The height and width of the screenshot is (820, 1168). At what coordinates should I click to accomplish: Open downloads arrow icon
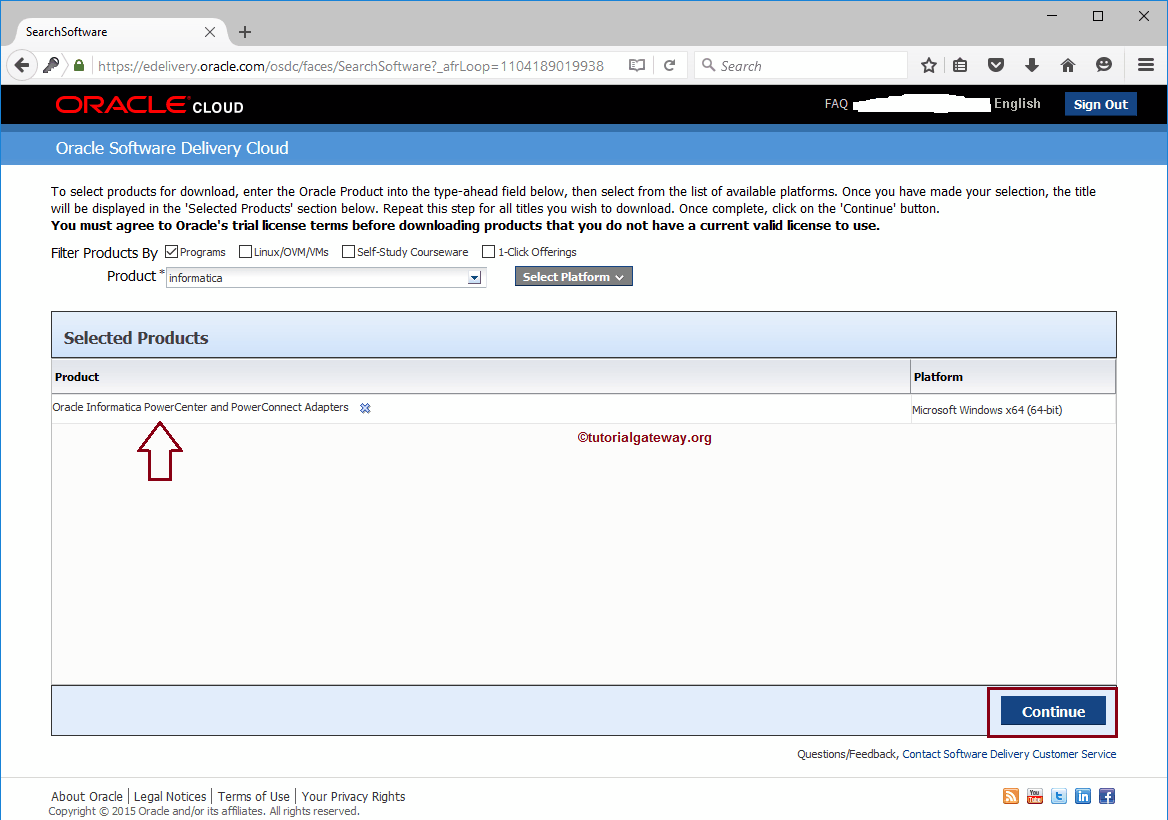pyautogui.click(x=1032, y=66)
